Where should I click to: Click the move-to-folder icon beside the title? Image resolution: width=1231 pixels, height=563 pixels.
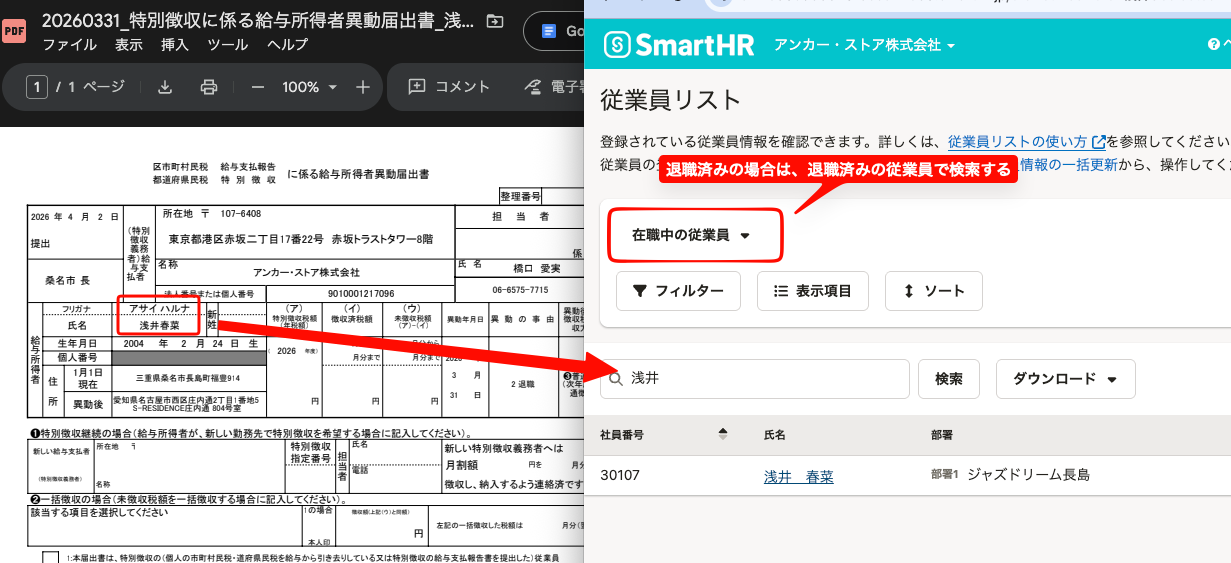tap(493, 21)
